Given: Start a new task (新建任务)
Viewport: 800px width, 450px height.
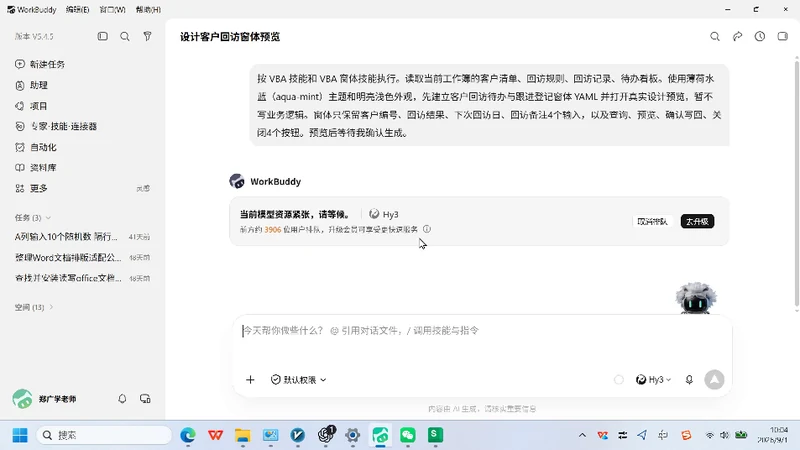Looking at the screenshot, I should pos(40,64).
